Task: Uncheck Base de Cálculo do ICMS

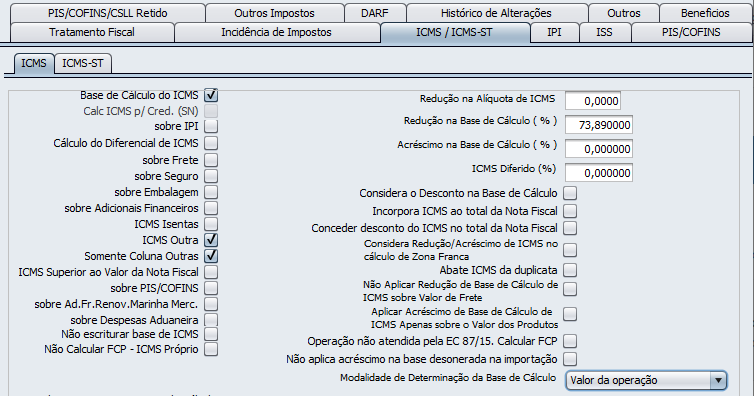Action: (x=211, y=95)
